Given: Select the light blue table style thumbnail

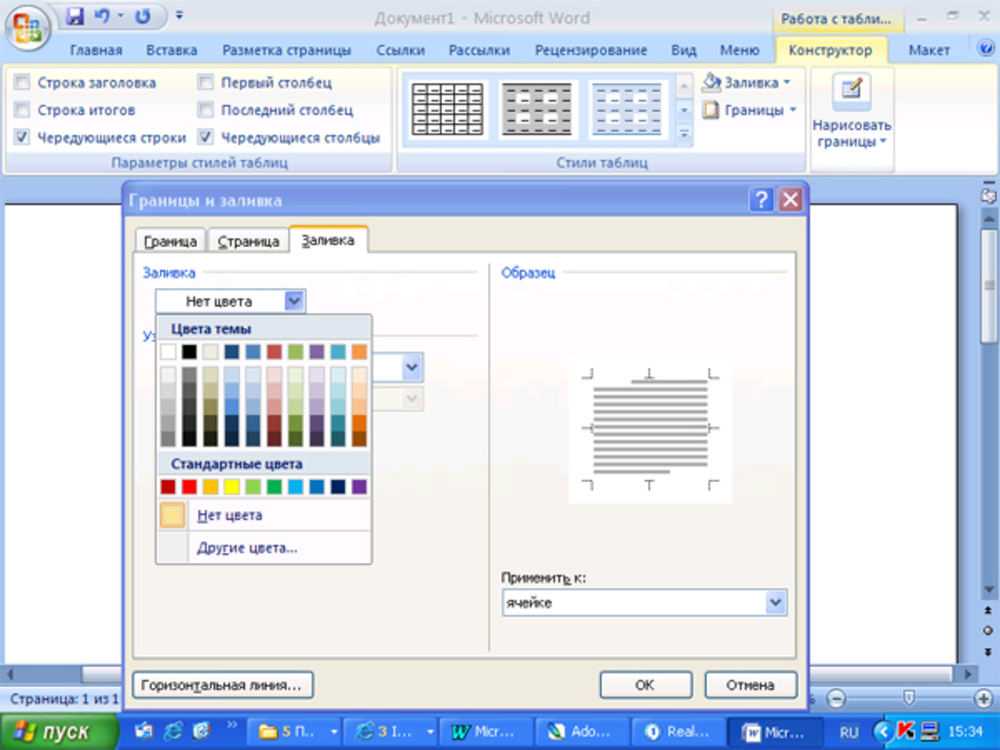Looking at the screenshot, I should [x=627, y=110].
